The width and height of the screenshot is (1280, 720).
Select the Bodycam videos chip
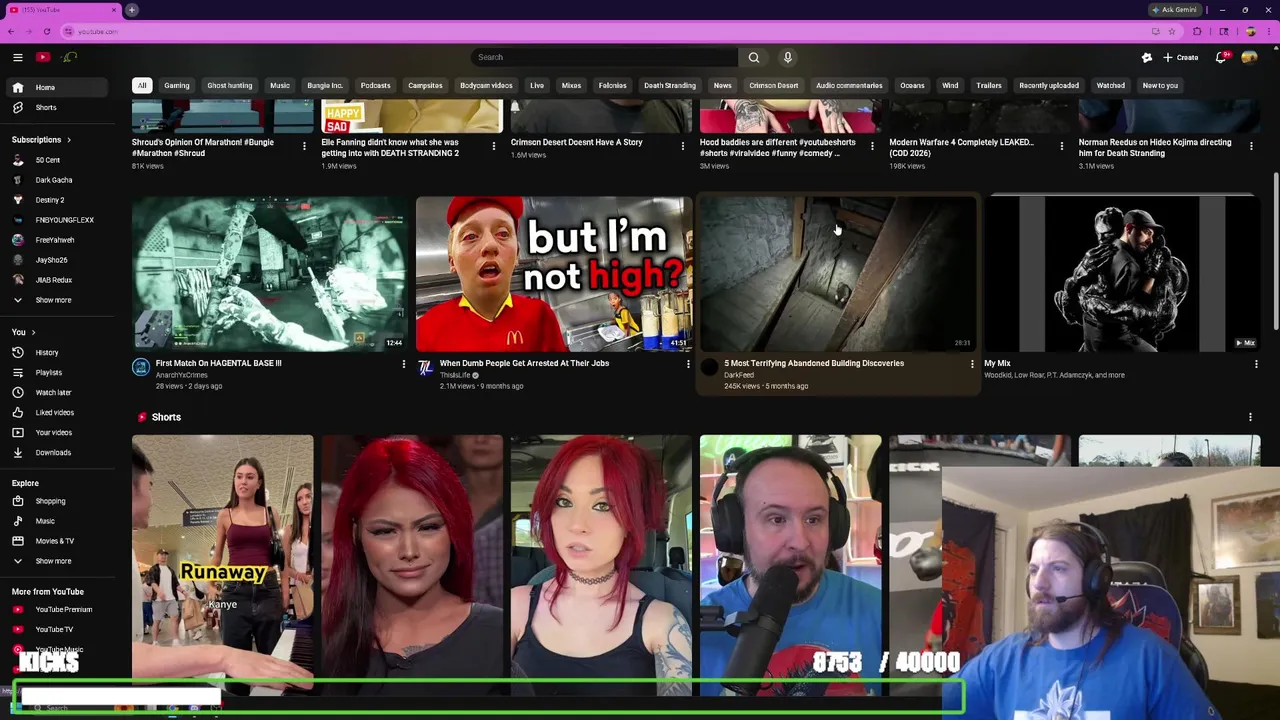(486, 85)
